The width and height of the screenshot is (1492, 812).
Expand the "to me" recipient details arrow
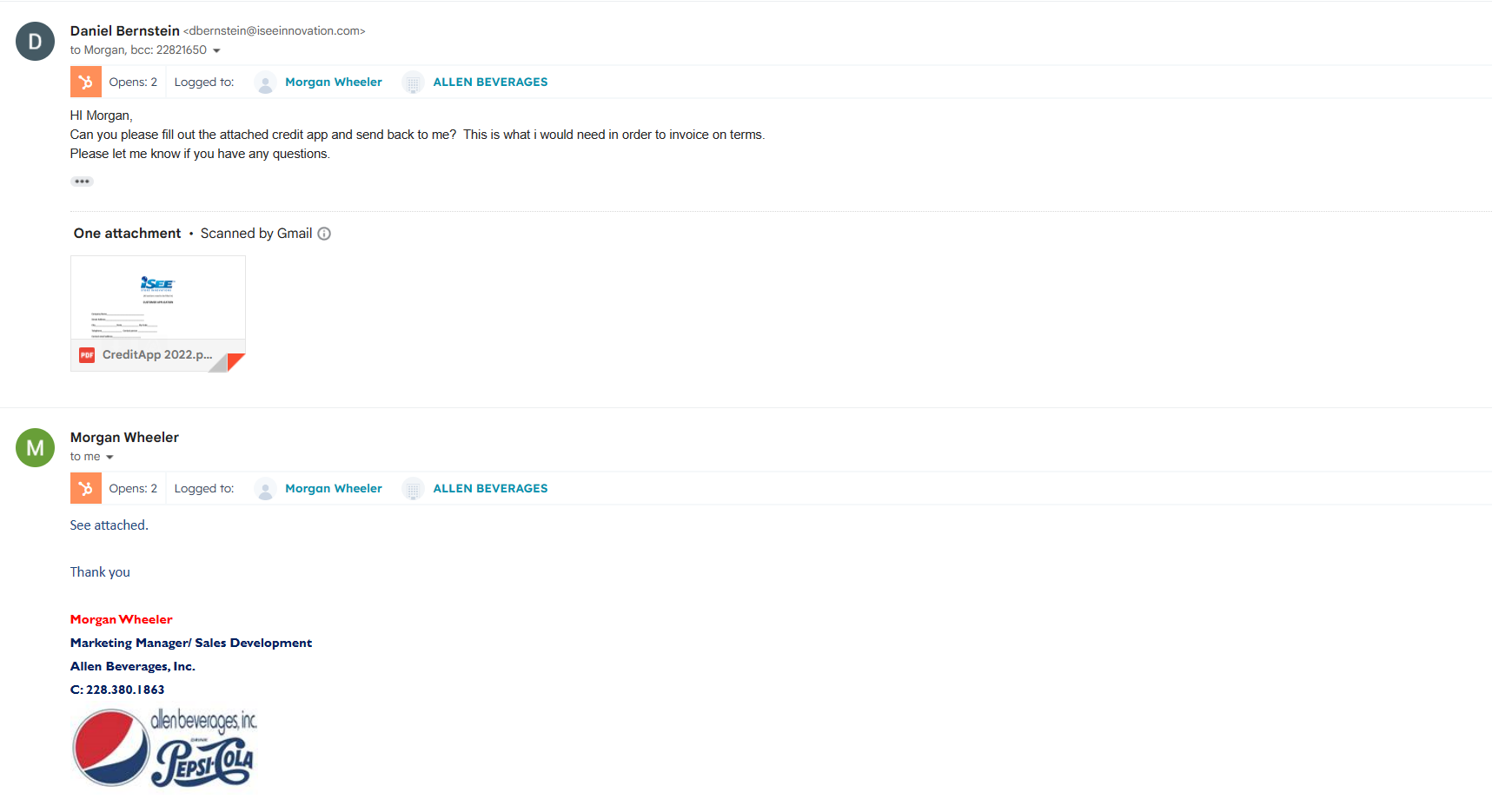(x=109, y=457)
